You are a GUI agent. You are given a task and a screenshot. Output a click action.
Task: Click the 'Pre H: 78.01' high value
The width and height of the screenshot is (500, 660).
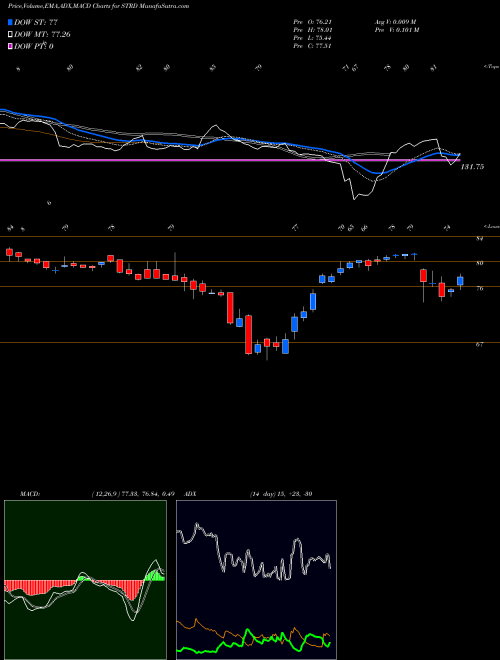tap(311, 30)
